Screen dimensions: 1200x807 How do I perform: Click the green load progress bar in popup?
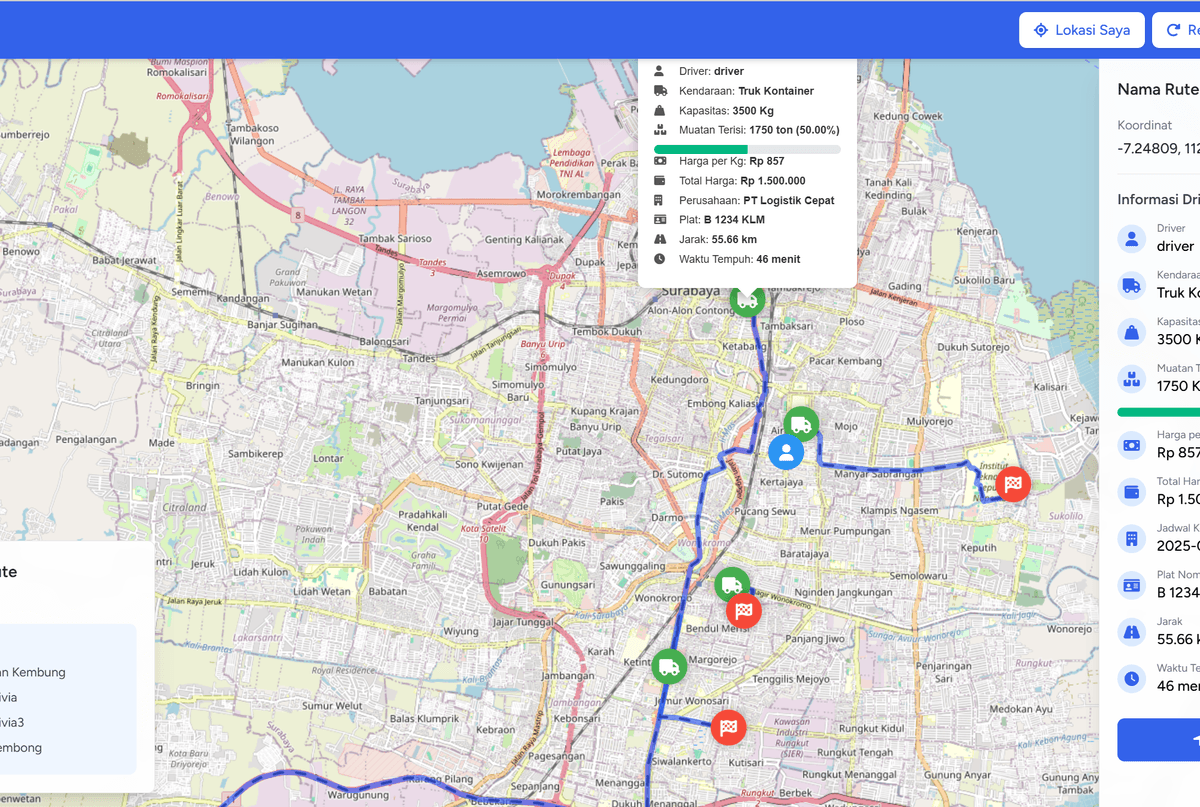coord(700,149)
